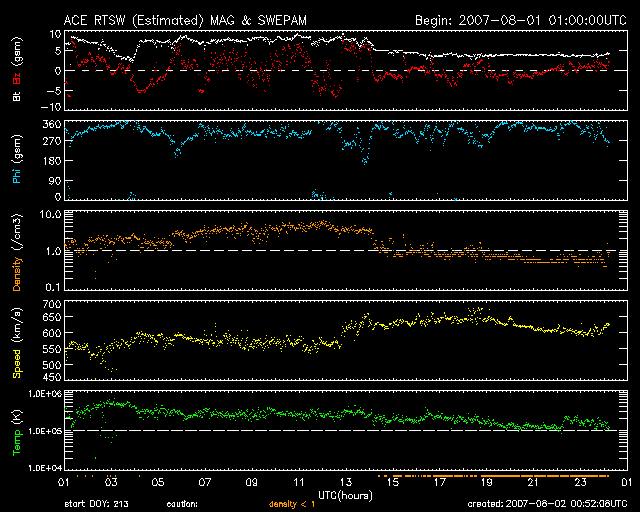Click the orange 'Density (/cm3)' axis label
This screenshot has height=512, width=640.
[x=17, y=252]
